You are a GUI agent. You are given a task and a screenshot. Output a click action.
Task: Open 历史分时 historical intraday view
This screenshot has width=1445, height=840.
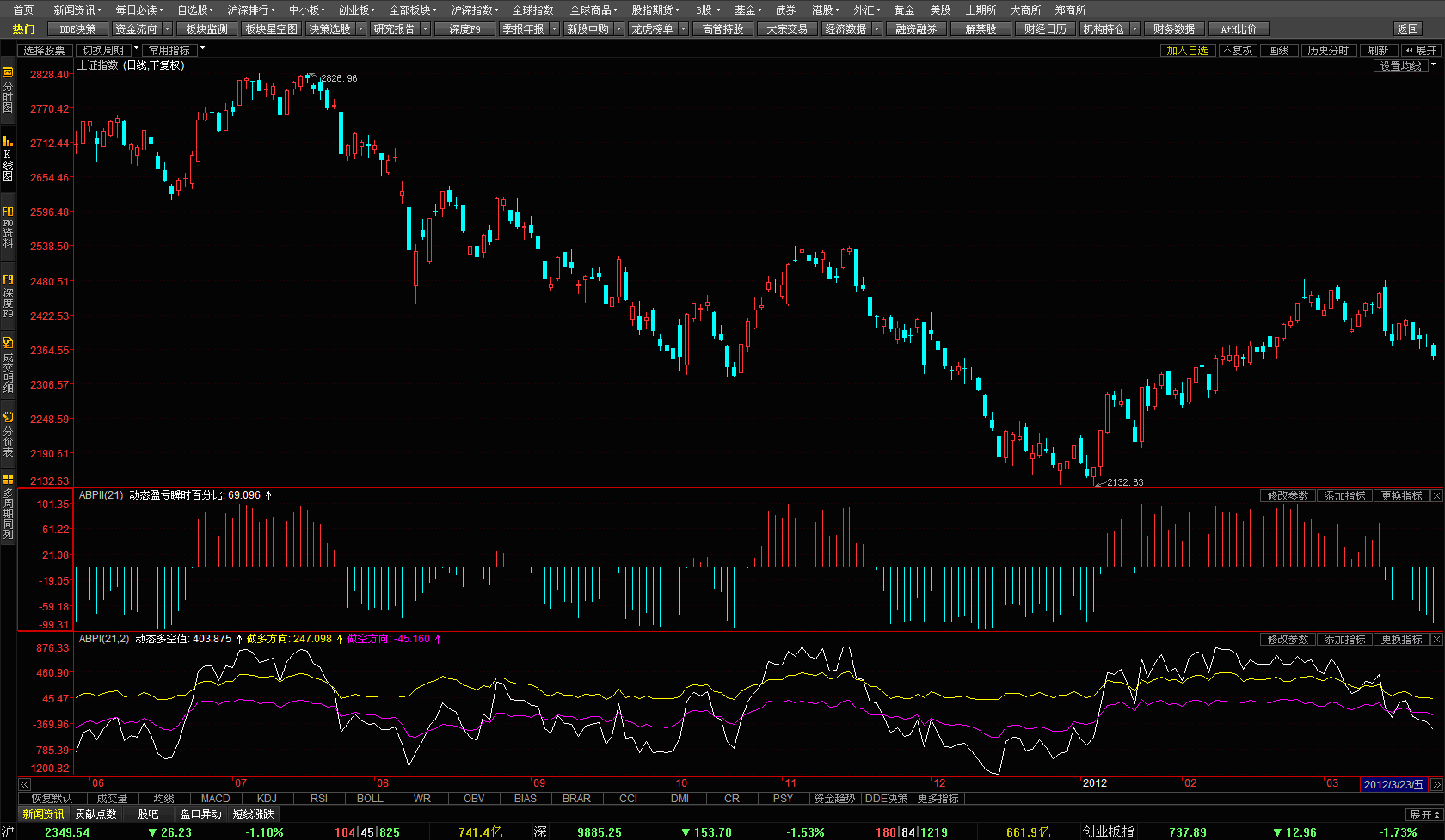tap(1328, 51)
